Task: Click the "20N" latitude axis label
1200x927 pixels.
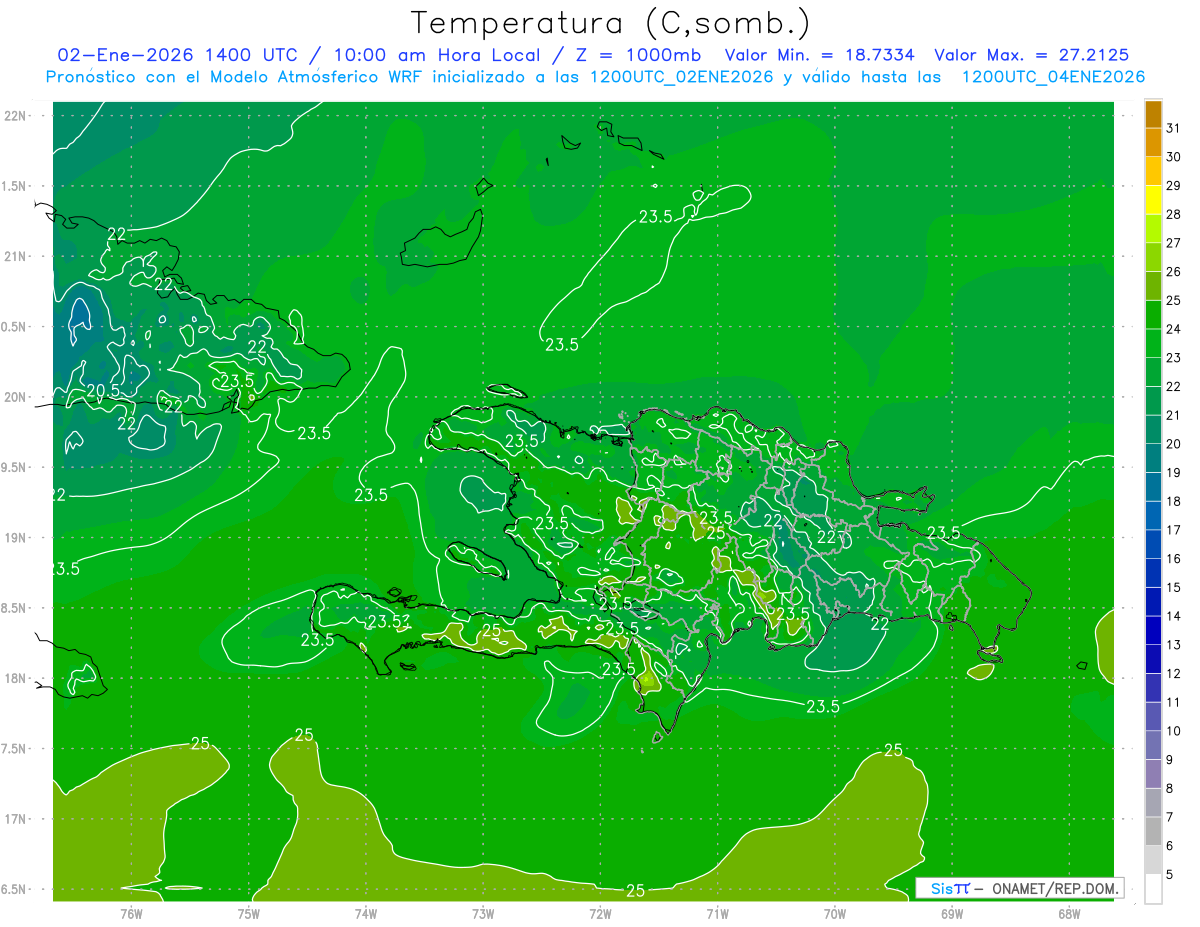Action: pyautogui.click(x=15, y=397)
